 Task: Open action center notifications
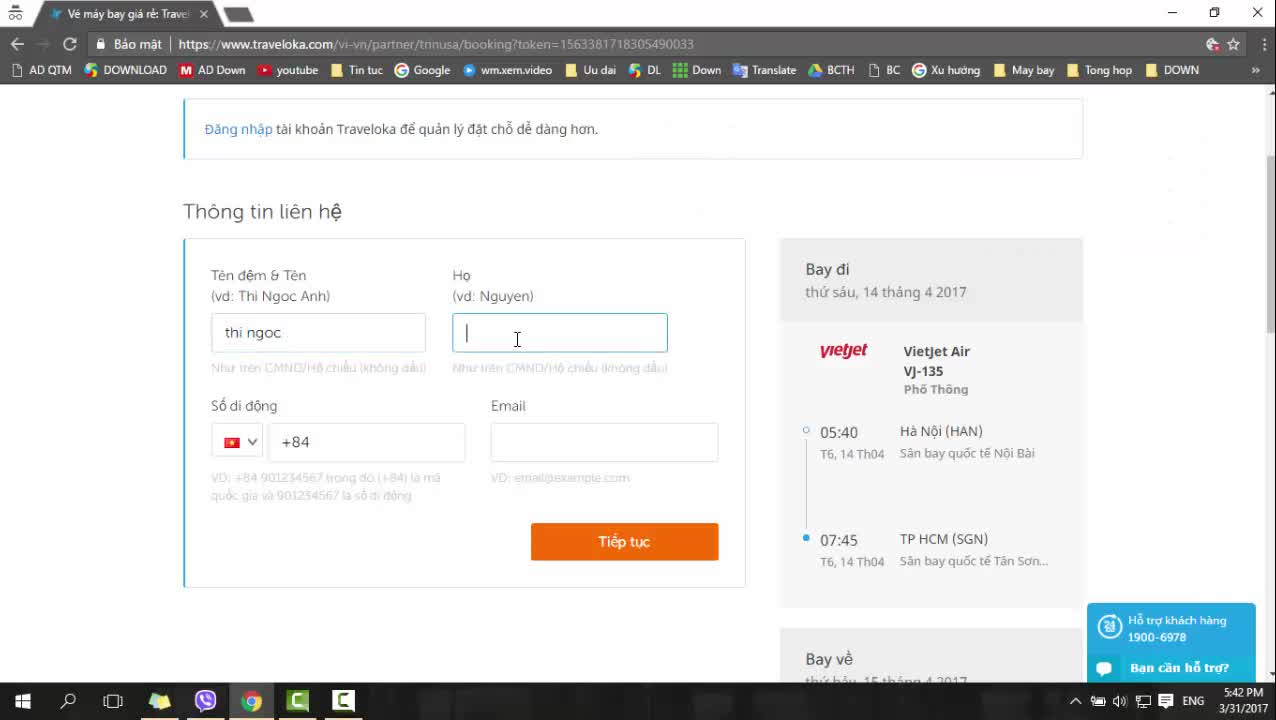(x=1164, y=701)
